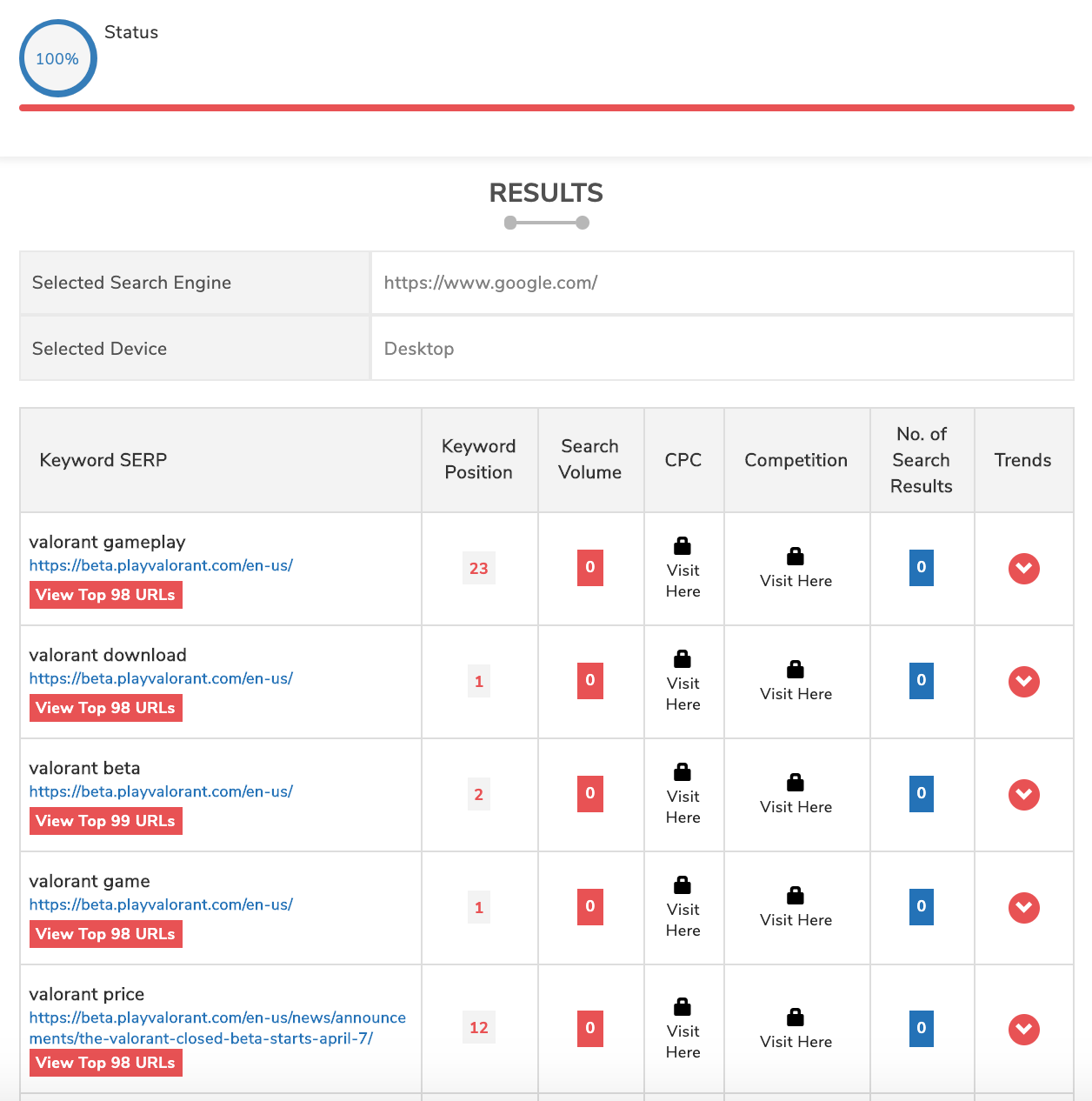
Task: Click the Competition lock icon for valorant gameplay
Action: (x=795, y=557)
